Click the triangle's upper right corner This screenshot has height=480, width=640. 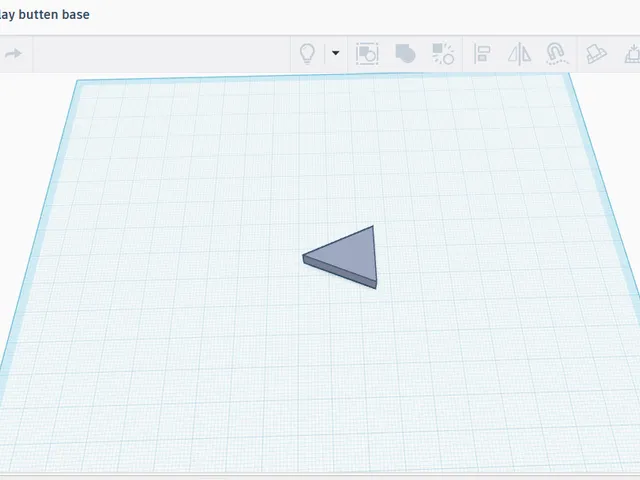point(372,228)
